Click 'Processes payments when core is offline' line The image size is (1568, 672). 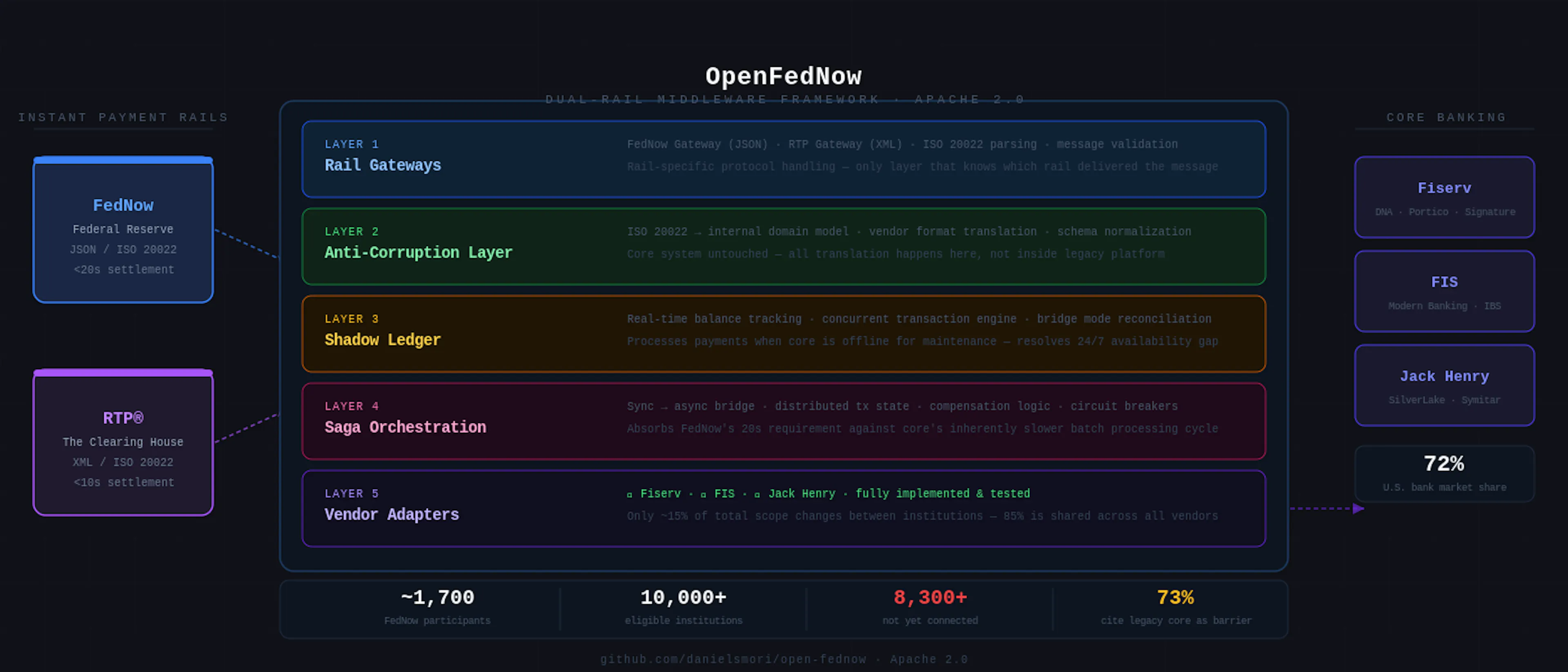coord(922,341)
